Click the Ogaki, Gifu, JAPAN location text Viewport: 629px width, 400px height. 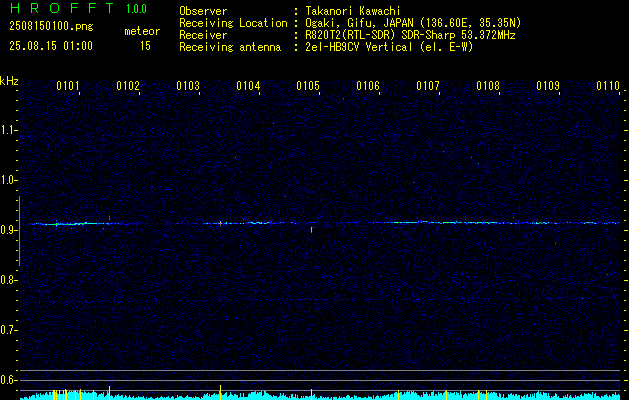coord(413,23)
